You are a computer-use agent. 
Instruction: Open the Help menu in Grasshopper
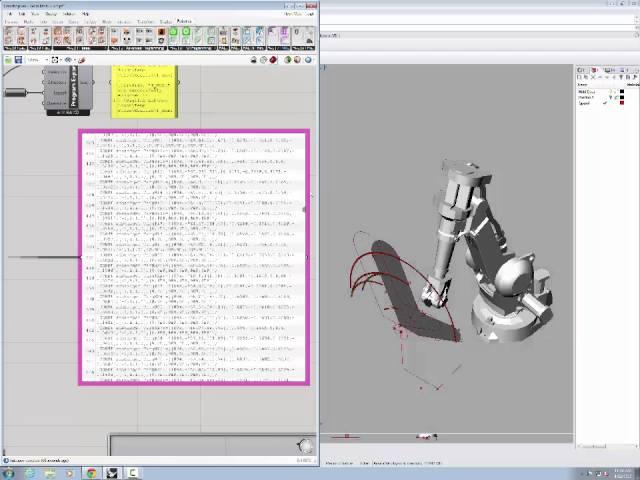[85, 13]
